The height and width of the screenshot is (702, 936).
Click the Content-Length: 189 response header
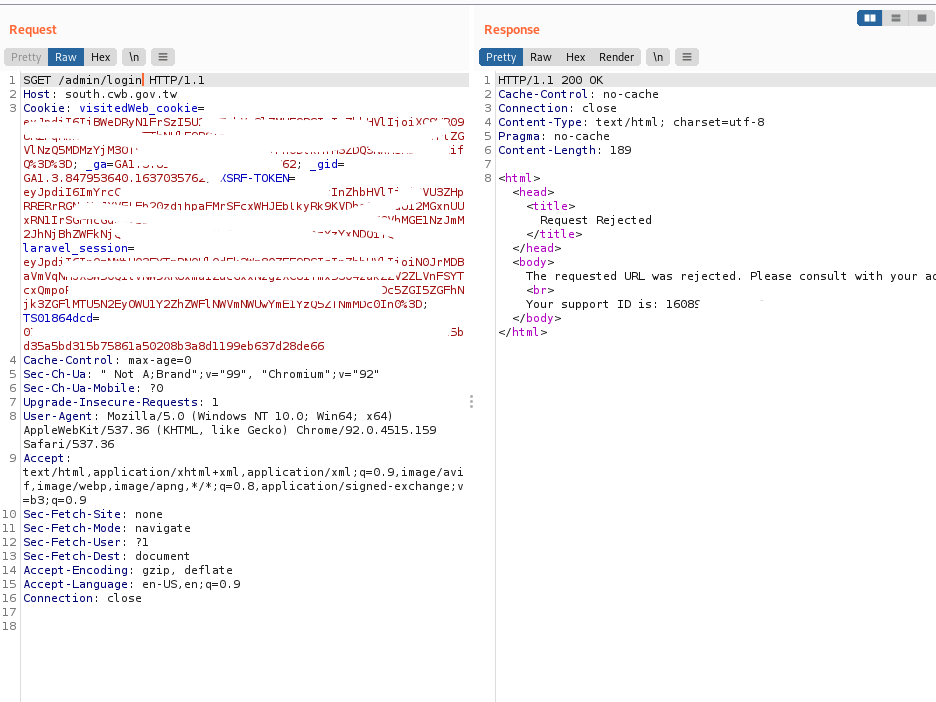click(x=565, y=150)
